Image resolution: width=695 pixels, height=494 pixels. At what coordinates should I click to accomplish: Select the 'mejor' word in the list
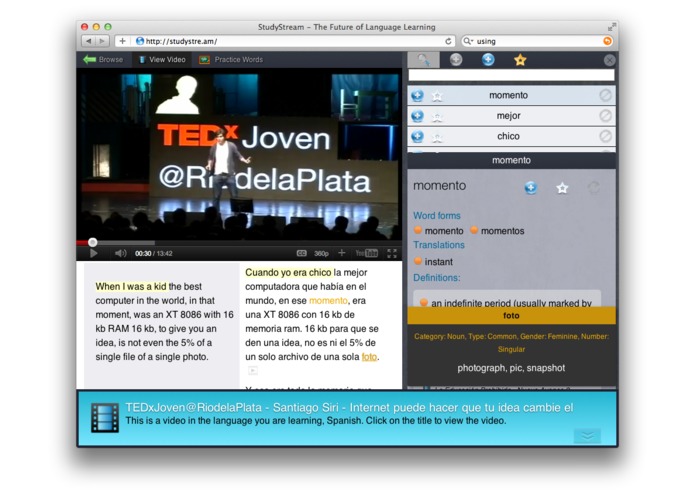tap(508, 116)
